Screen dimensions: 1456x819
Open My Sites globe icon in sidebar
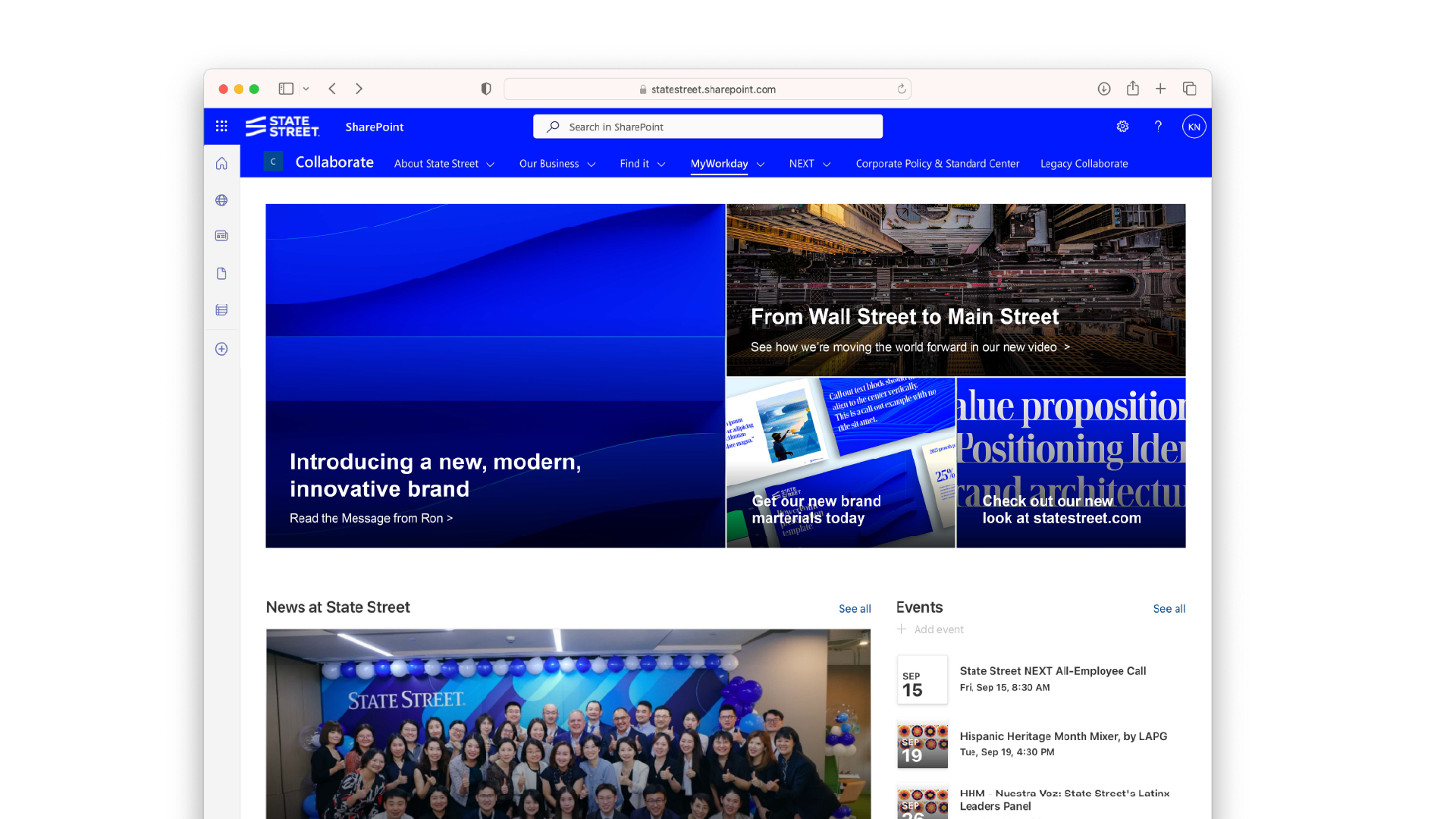tap(221, 200)
